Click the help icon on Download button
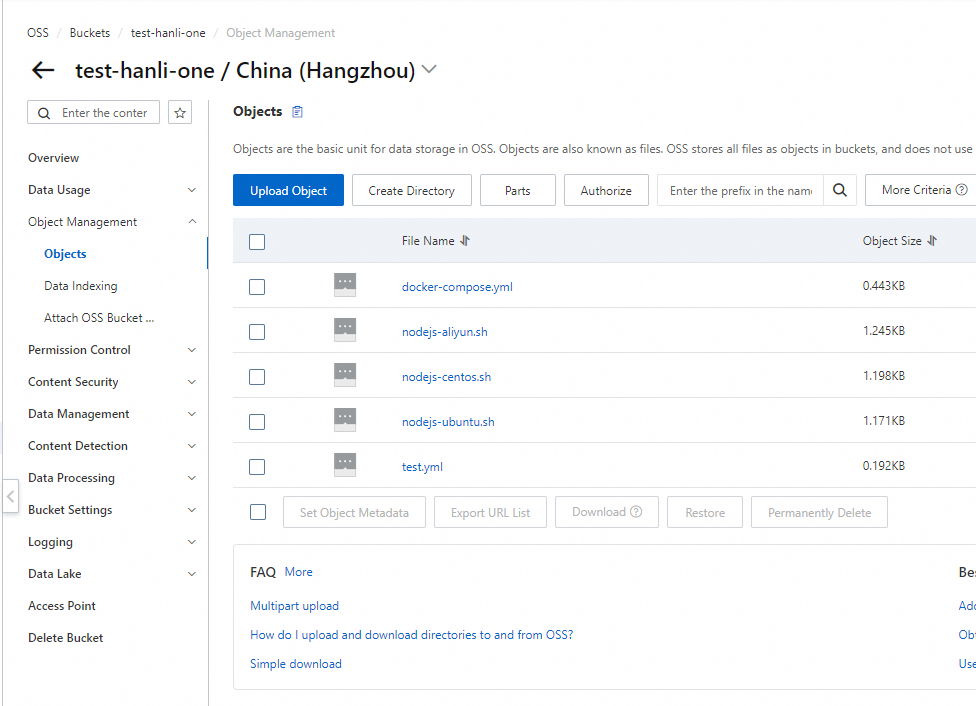 (x=636, y=512)
